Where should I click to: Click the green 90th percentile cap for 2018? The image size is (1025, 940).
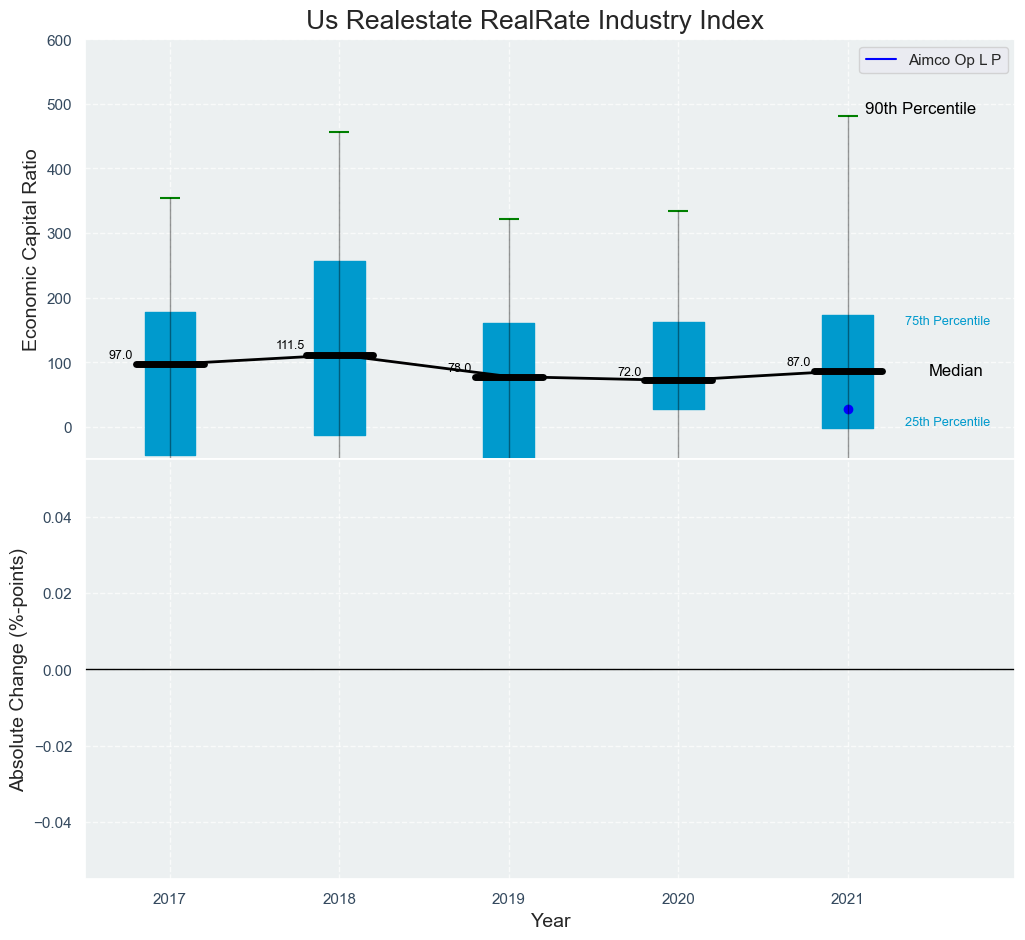click(x=339, y=132)
